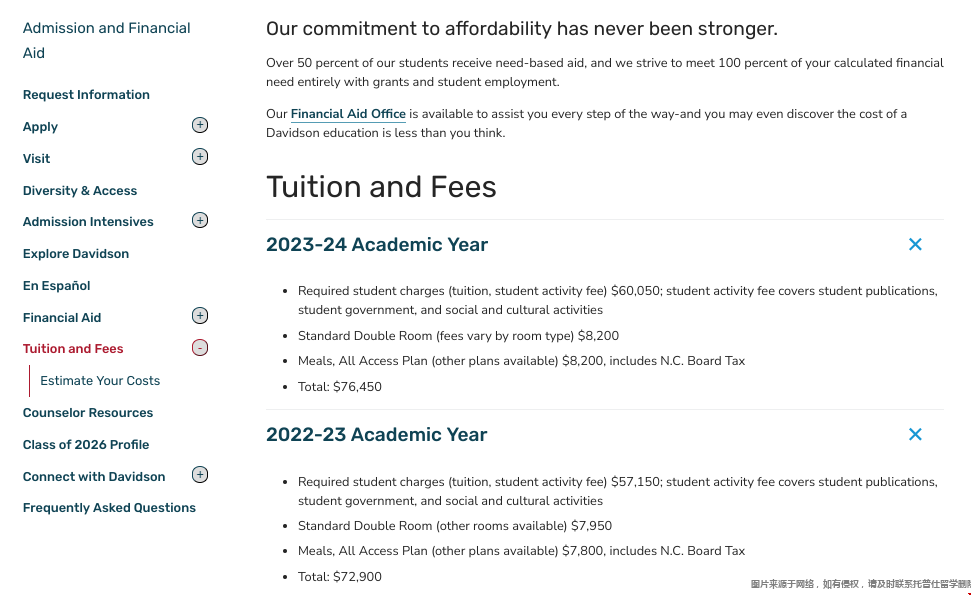Image resolution: width=971 pixels, height=595 pixels.
Task: Close the 2022-23 Academic Year section
Action: (915, 435)
